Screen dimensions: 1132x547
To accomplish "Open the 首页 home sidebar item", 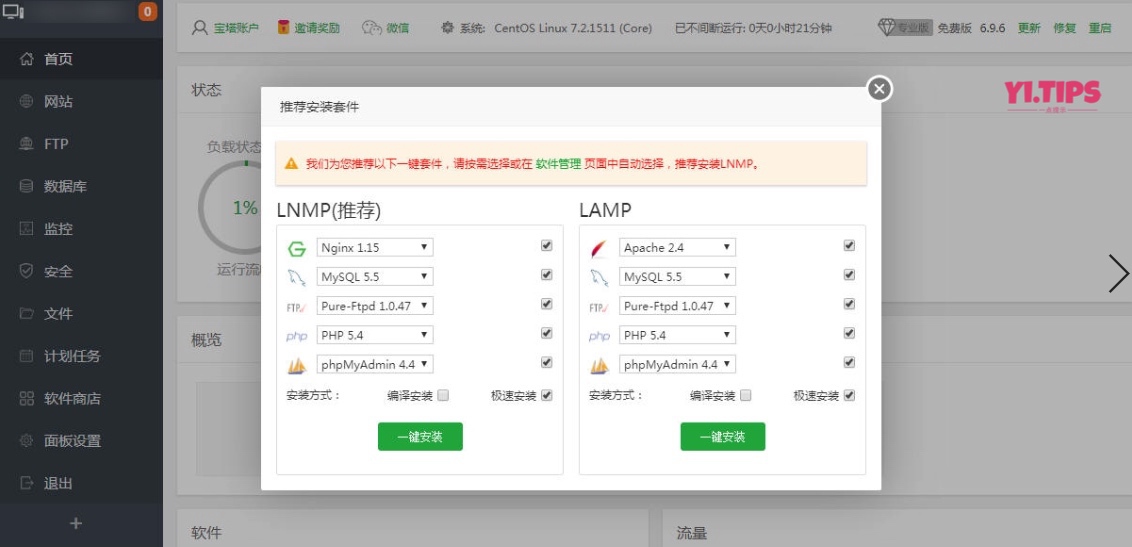I will [x=82, y=59].
